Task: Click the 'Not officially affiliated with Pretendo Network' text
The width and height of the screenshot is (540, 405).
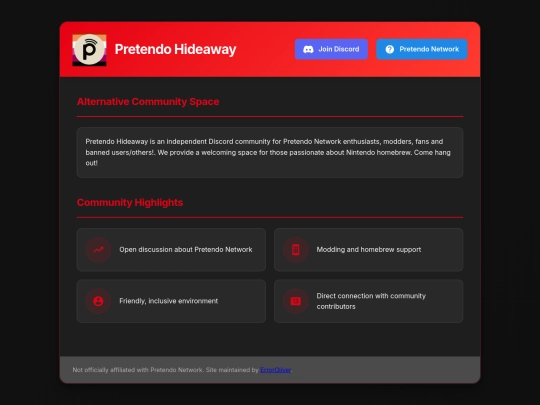Action: tap(138, 370)
